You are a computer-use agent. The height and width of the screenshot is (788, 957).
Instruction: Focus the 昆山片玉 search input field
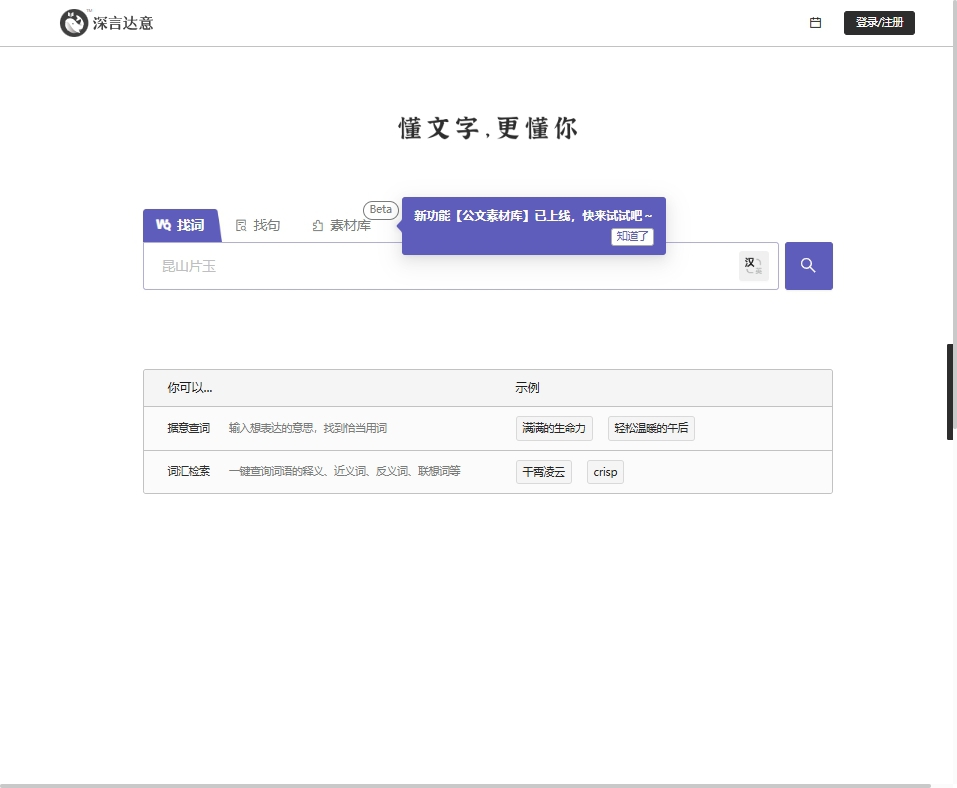440,266
